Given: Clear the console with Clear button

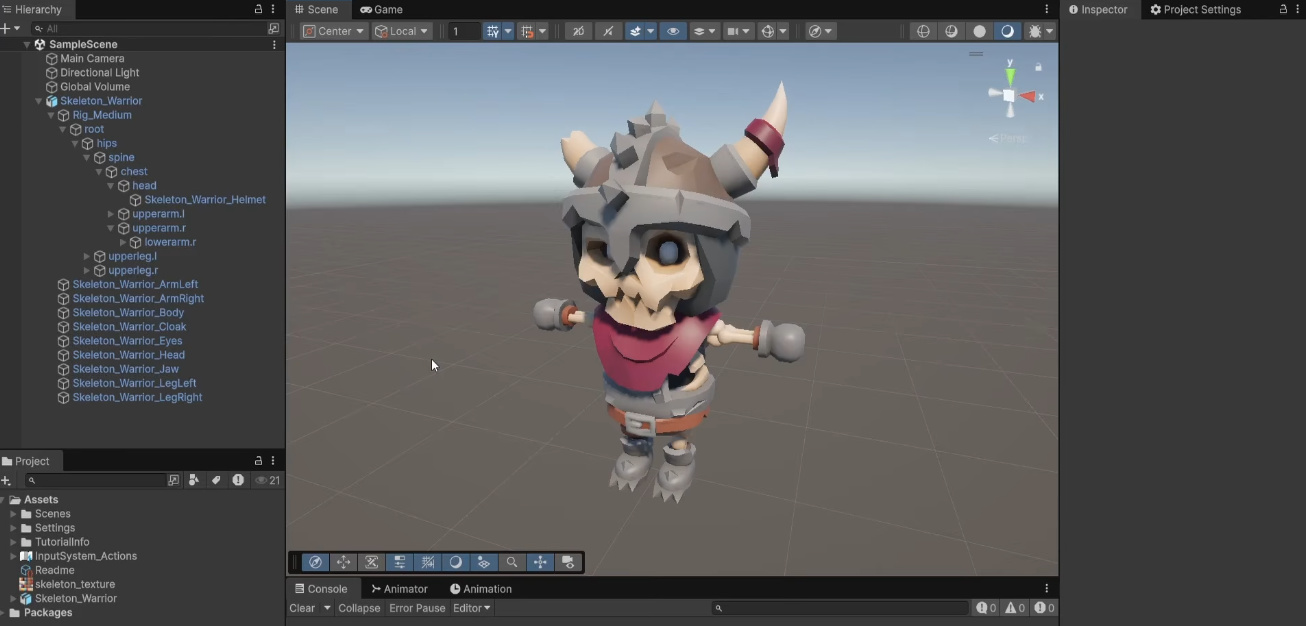Looking at the screenshot, I should [302, 608].
